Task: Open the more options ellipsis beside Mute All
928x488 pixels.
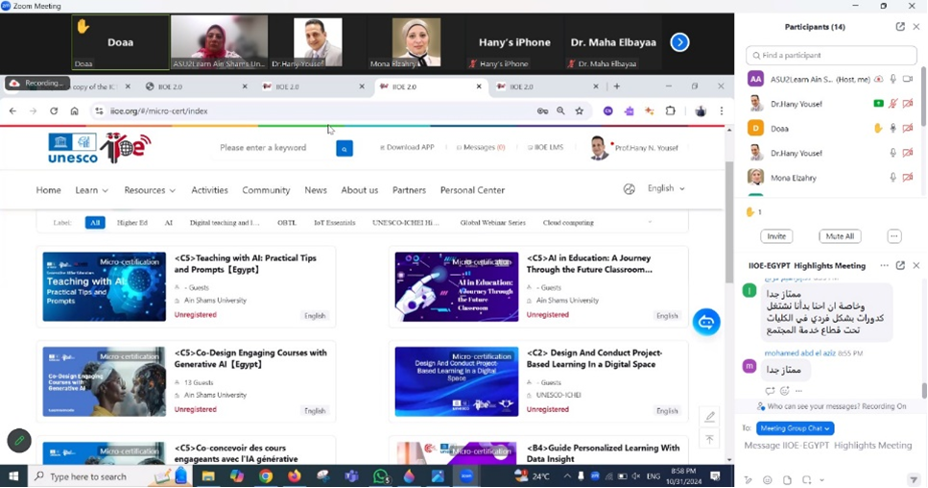Action: pyautogui.click(x=894, y=236)
